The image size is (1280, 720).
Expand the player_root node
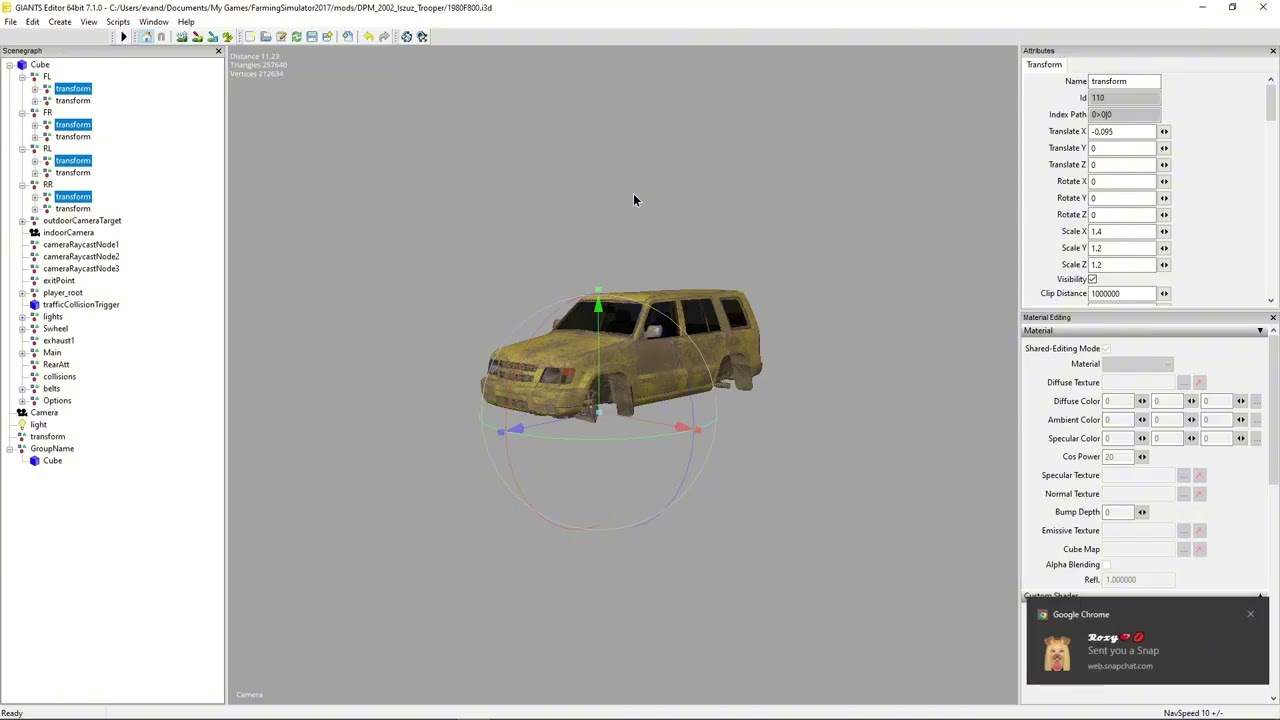coord(21,293)
